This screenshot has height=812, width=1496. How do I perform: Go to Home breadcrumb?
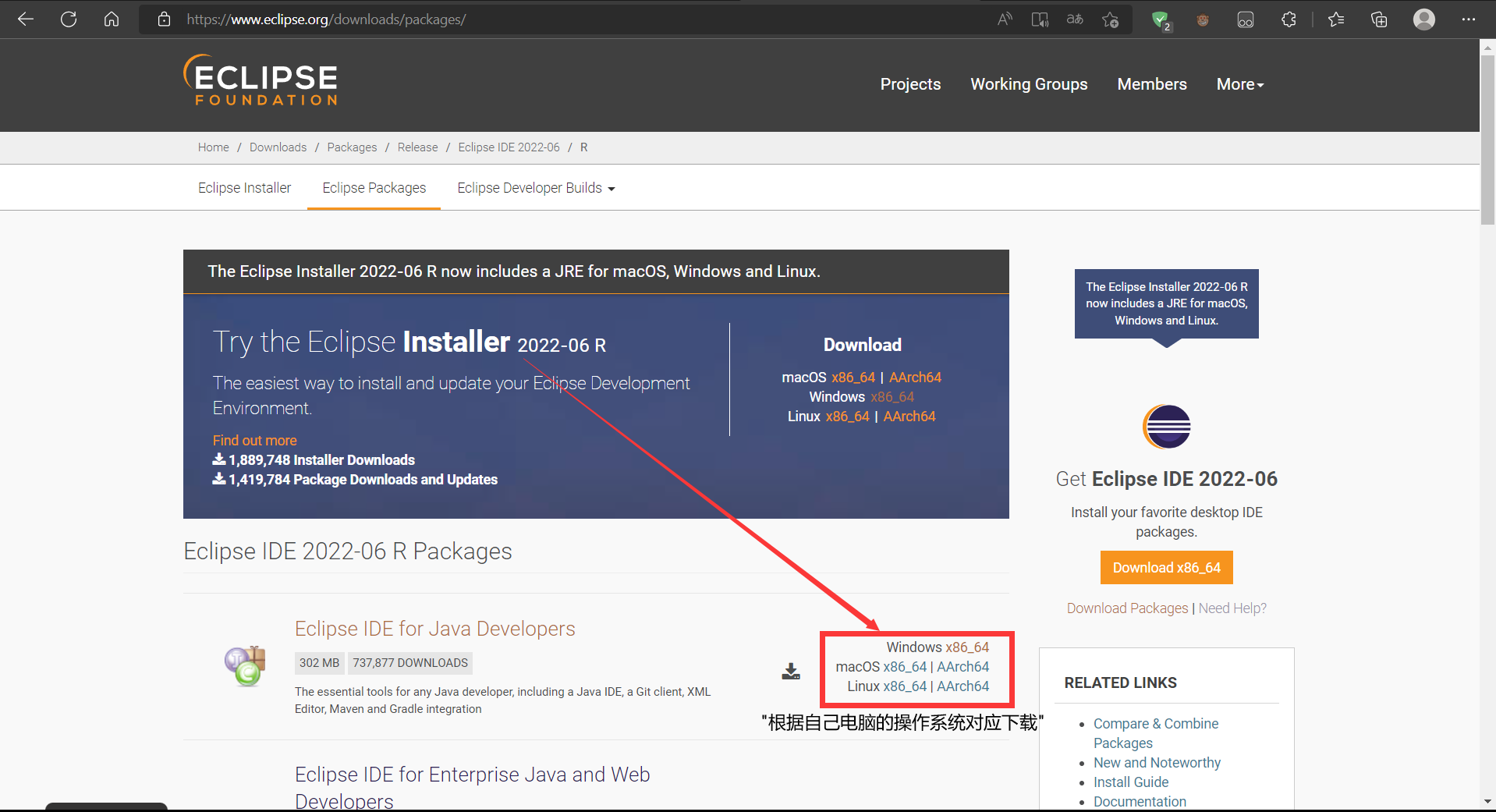(214, 147)
